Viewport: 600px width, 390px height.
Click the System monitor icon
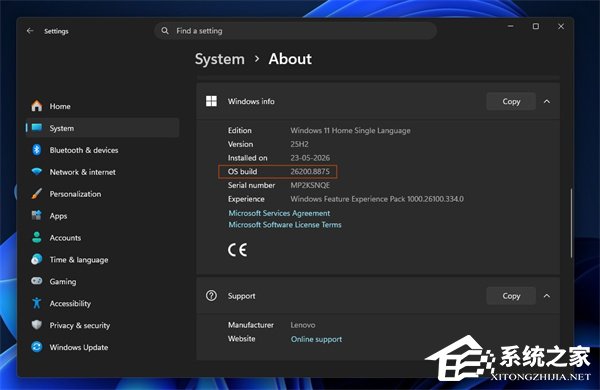click(x=37, y=127)
